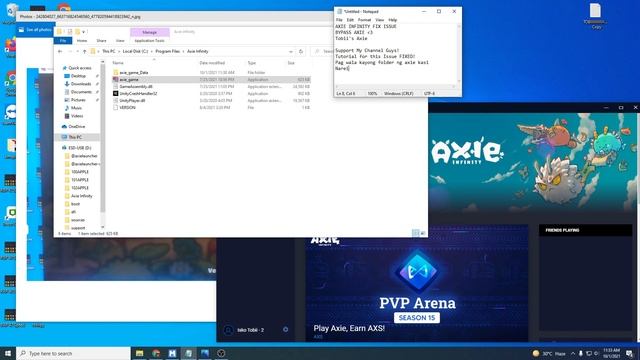Open Notepad Edit menu
The width and height of the screenshot is (640, 360).
click(350, 20)
